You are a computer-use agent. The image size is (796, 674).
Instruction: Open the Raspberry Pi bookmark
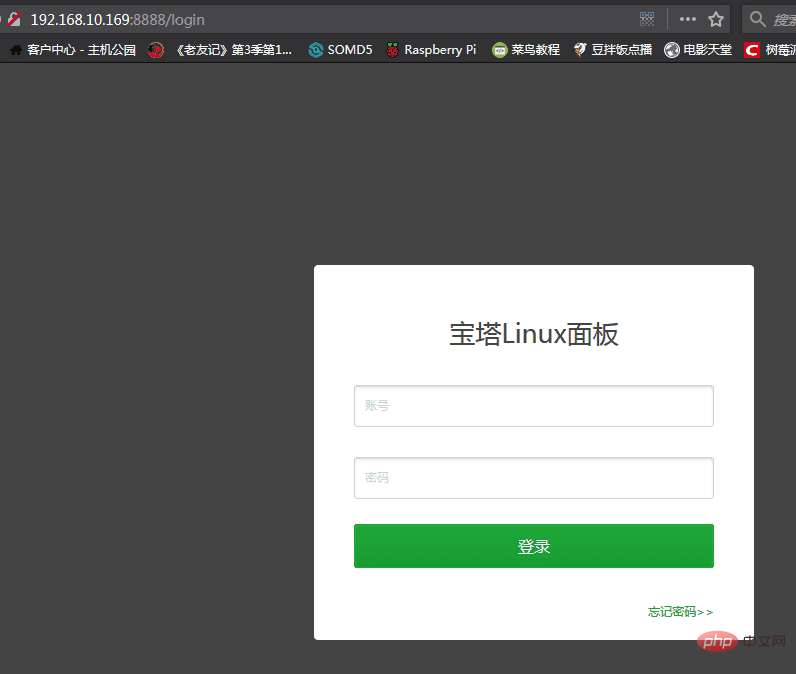(x=431, y=50)
